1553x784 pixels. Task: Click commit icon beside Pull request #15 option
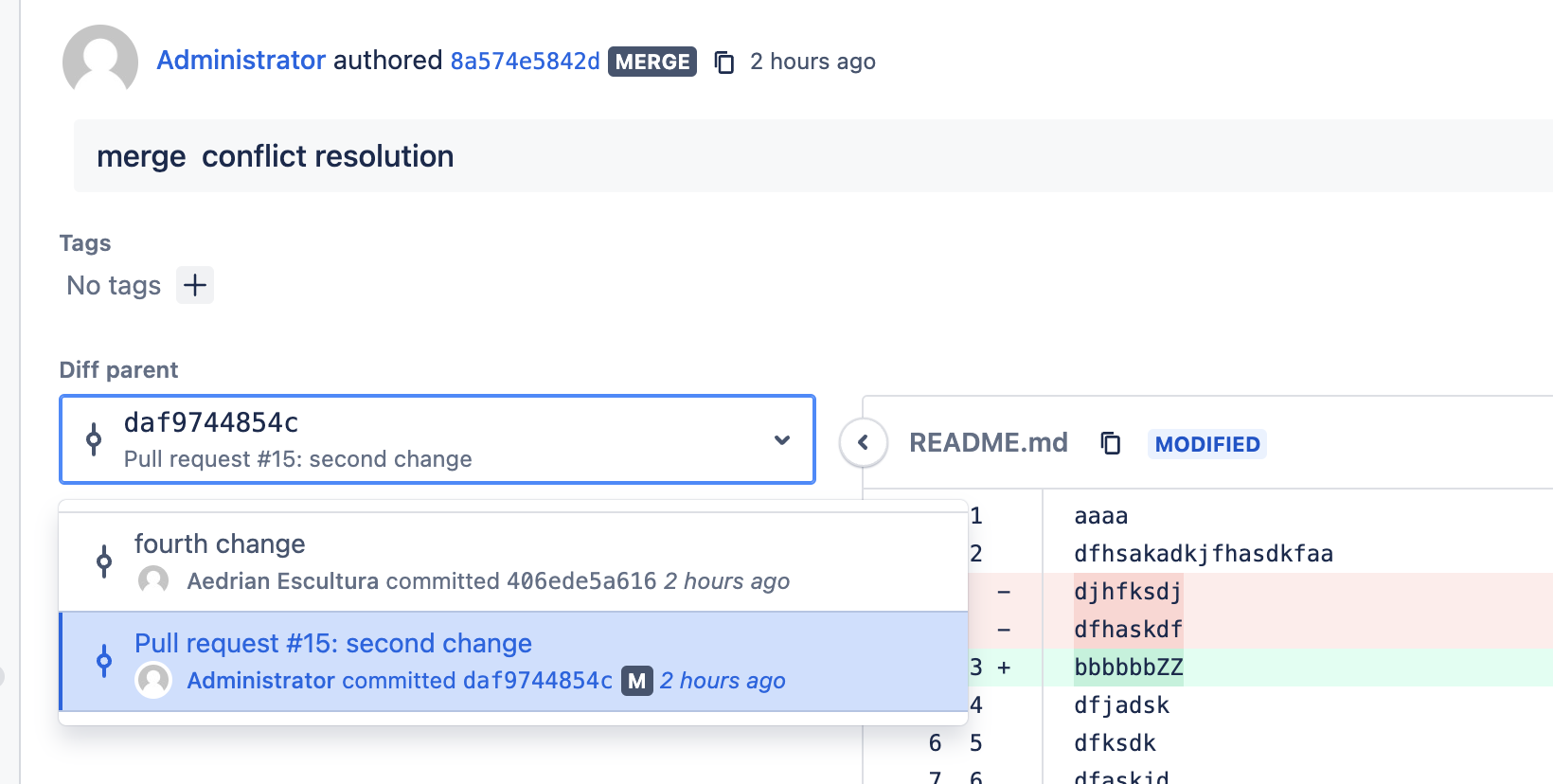point(104,661)
